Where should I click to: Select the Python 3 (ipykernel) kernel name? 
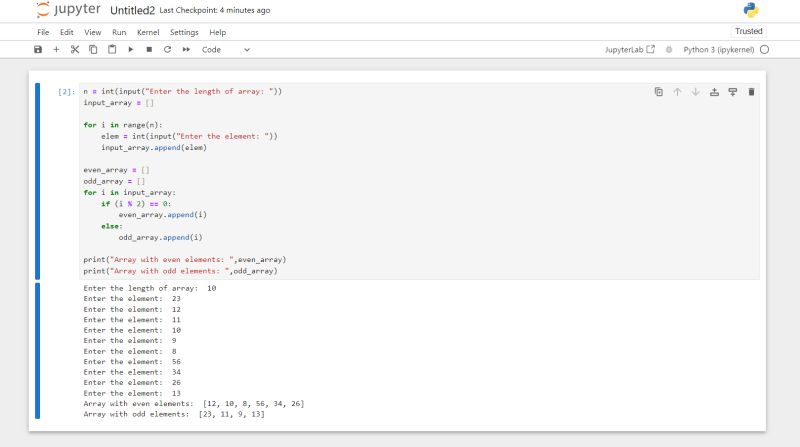(718, 49)
